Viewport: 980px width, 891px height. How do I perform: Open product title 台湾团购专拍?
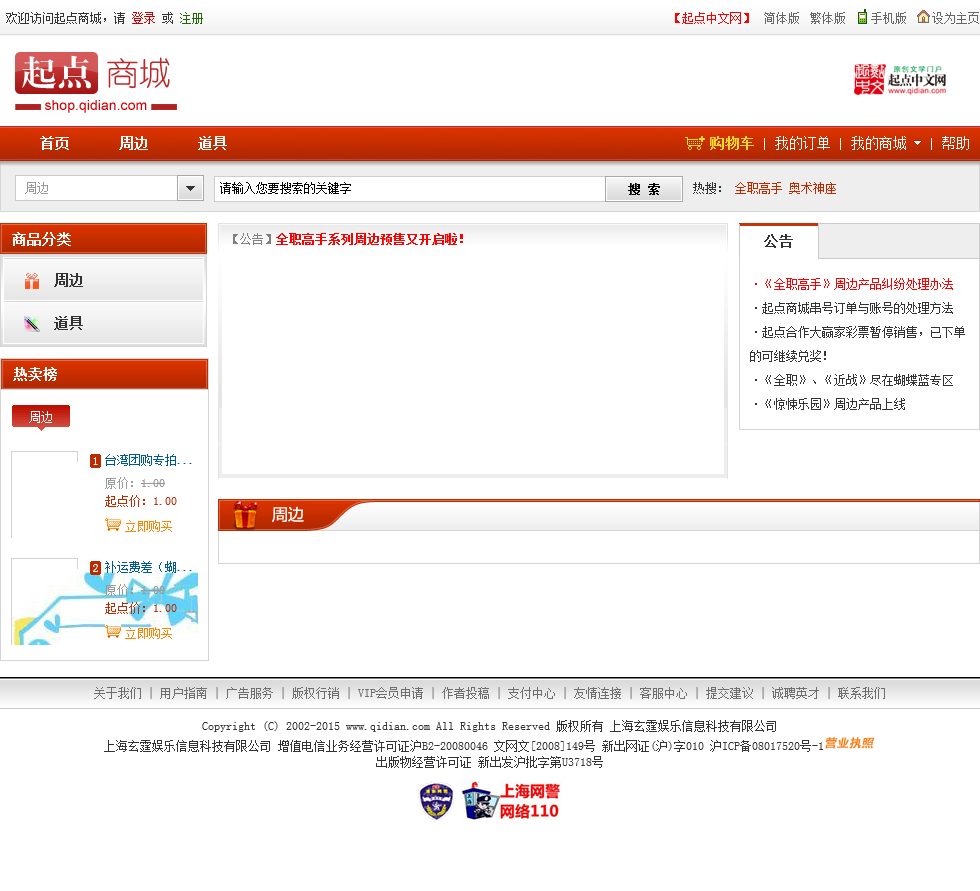(x=148, y=460)
